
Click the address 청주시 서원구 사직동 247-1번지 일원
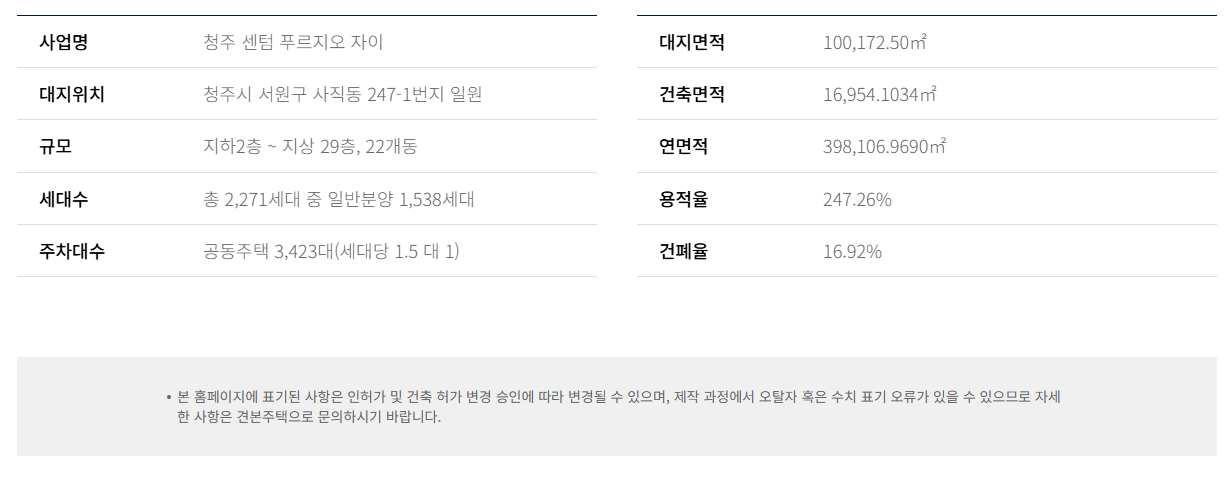tap(342, 94)
